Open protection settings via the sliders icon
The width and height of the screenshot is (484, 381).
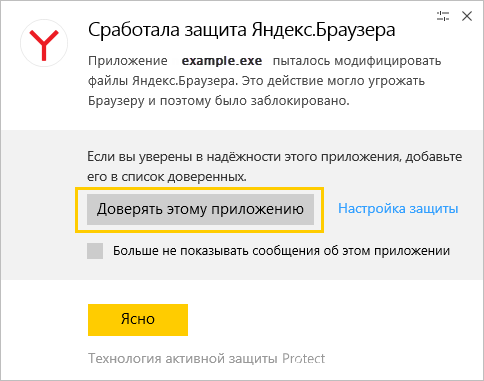(x=443, y=16)
